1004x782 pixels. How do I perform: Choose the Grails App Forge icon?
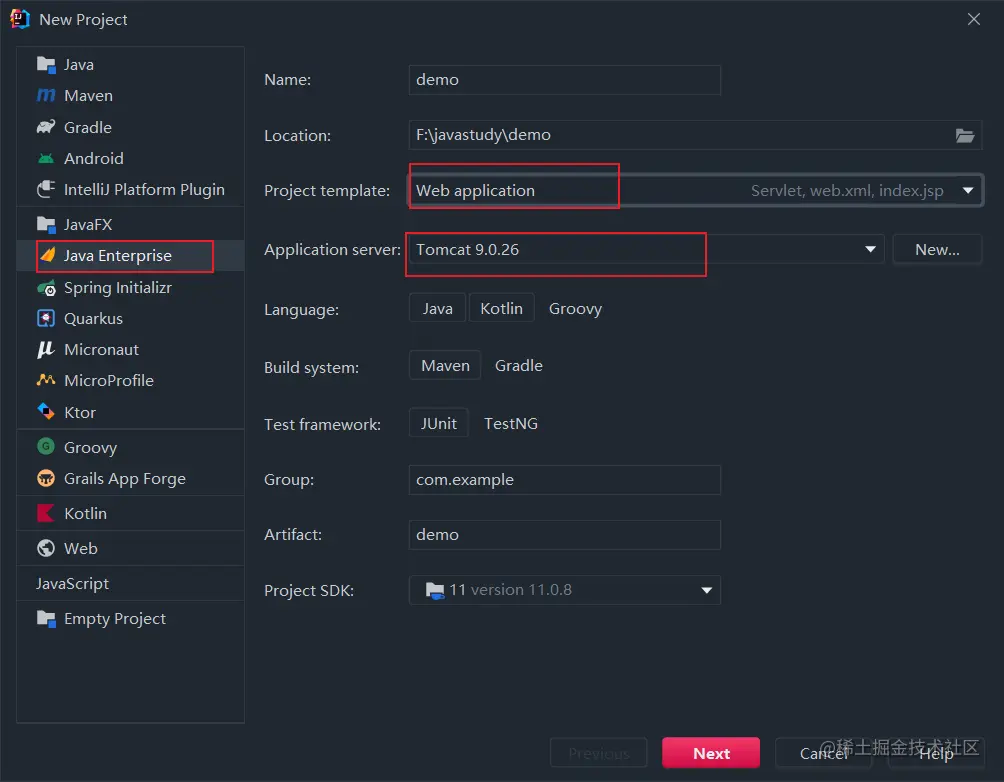click(x=46, y=478)
